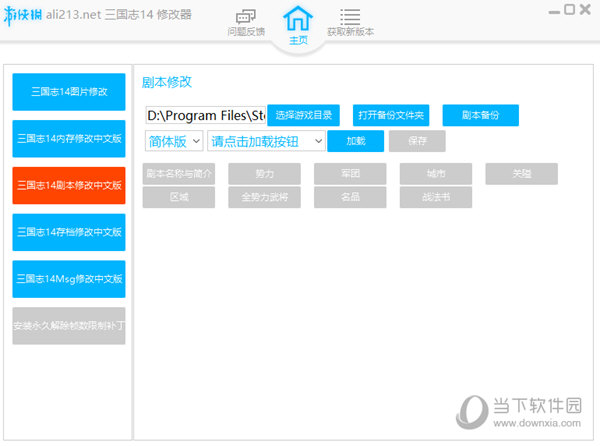Select the 战法书 button
Screen dimensions: 600x446
436,197
